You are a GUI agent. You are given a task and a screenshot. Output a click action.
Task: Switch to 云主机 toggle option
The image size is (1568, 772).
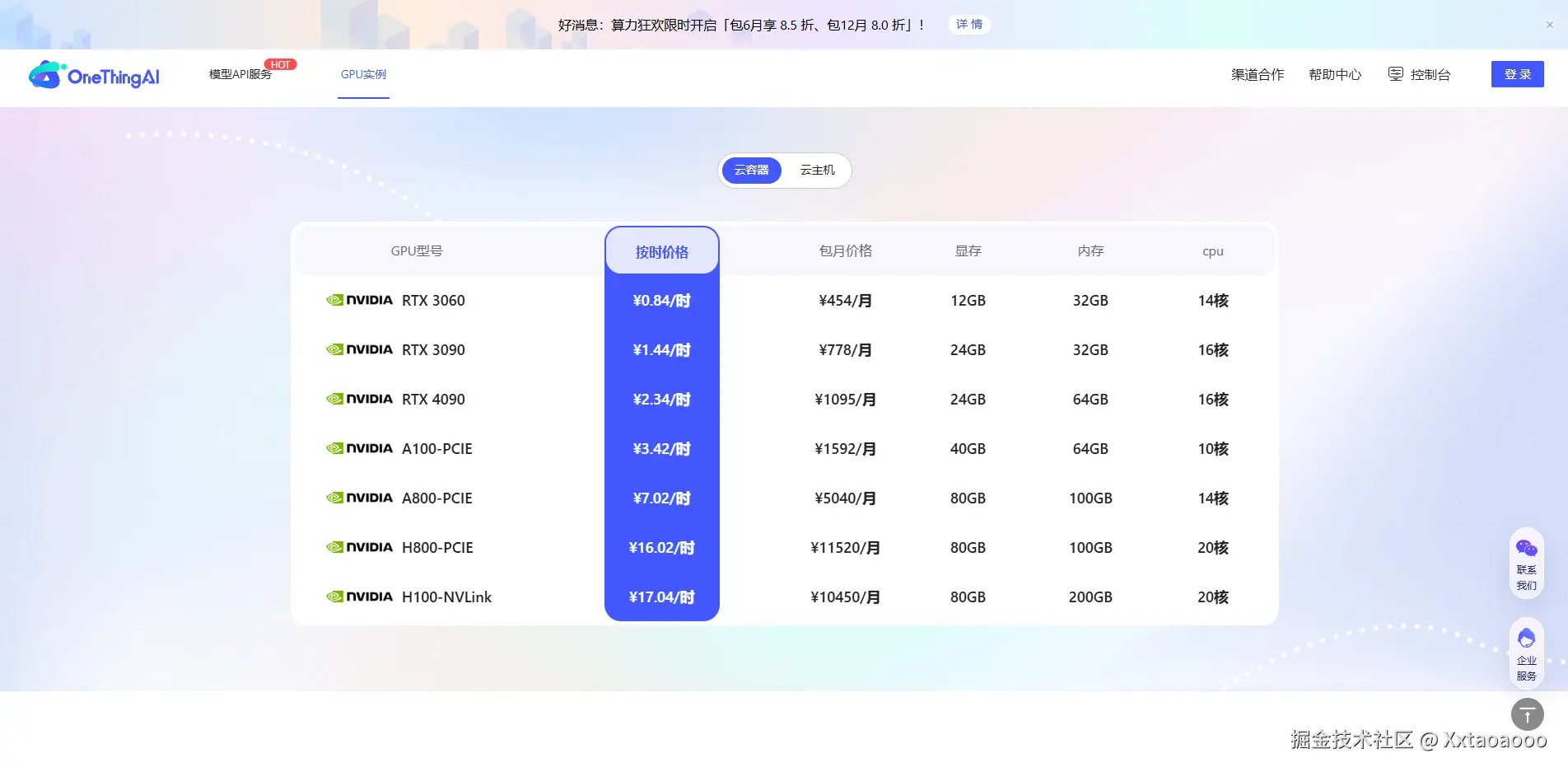coord(818,171)
